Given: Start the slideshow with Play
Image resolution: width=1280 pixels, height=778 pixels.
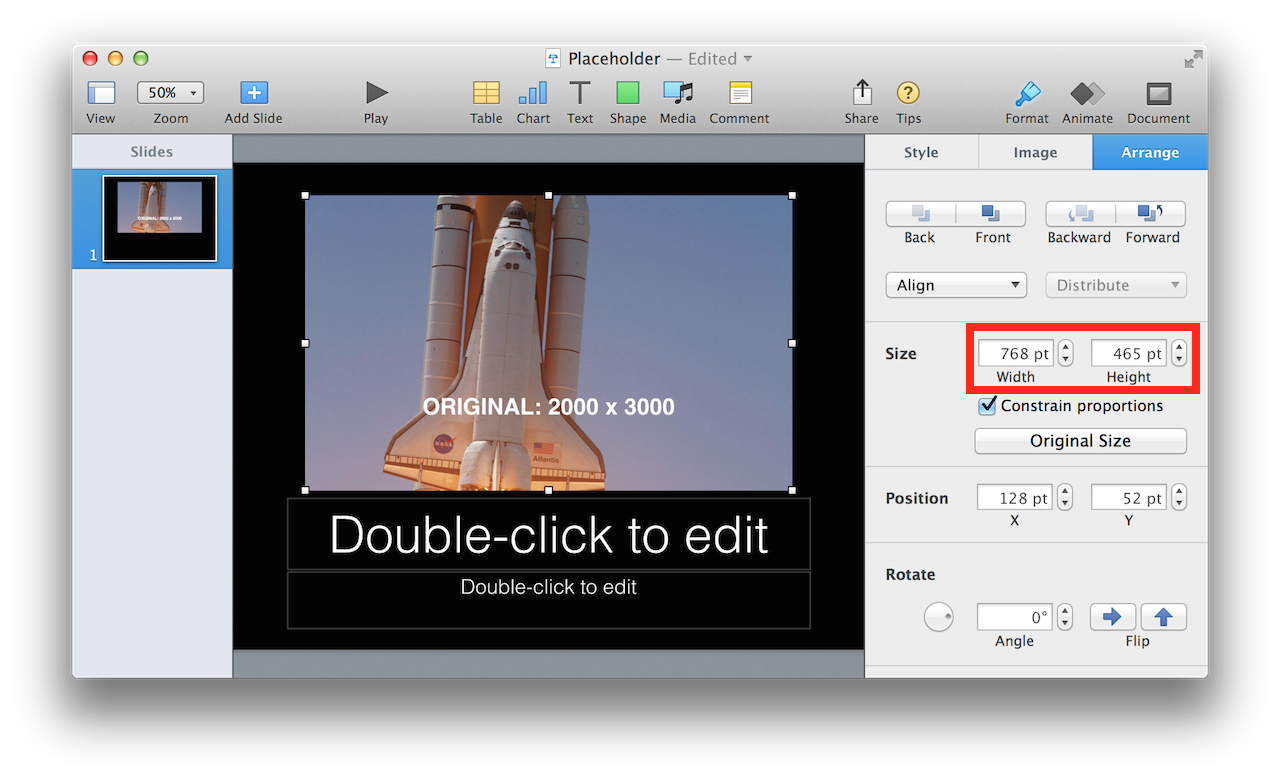Looking at the screenshot, I should point(376,93).
